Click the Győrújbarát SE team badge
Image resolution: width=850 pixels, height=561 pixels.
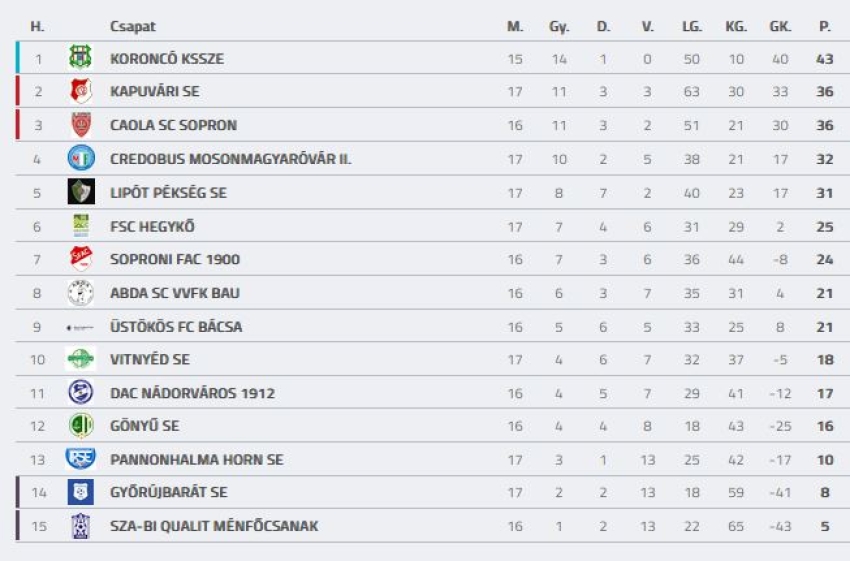(x=80, y=492)
